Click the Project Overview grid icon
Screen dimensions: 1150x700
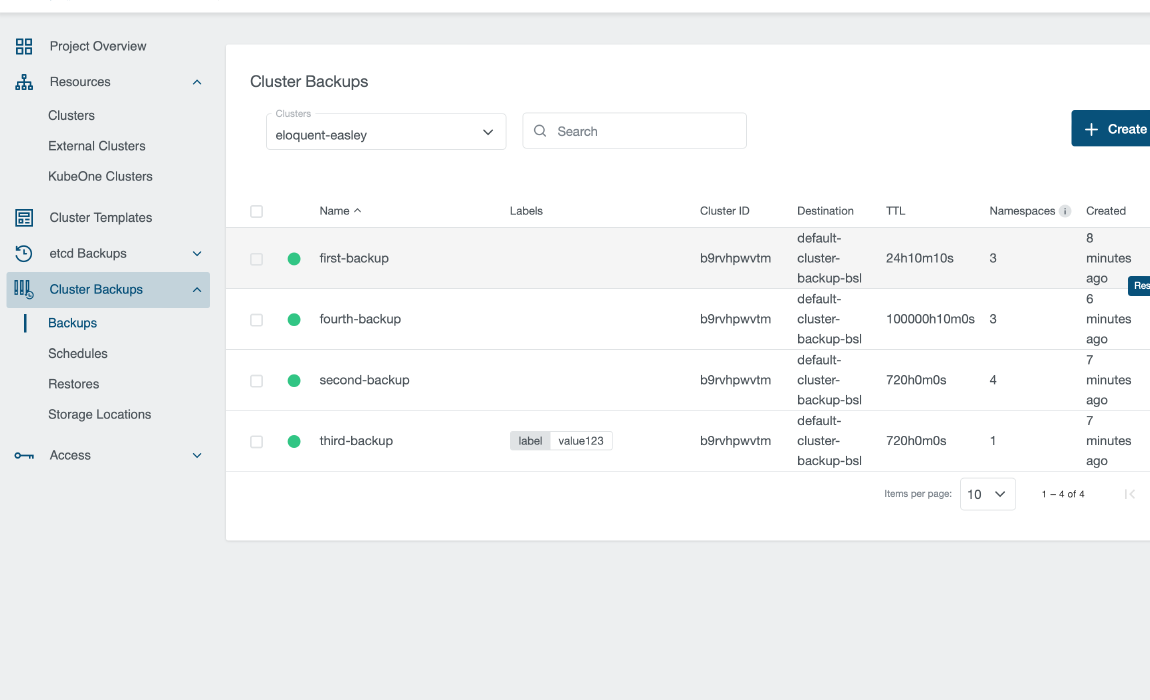pyautogui.click(x=24, y=46)
